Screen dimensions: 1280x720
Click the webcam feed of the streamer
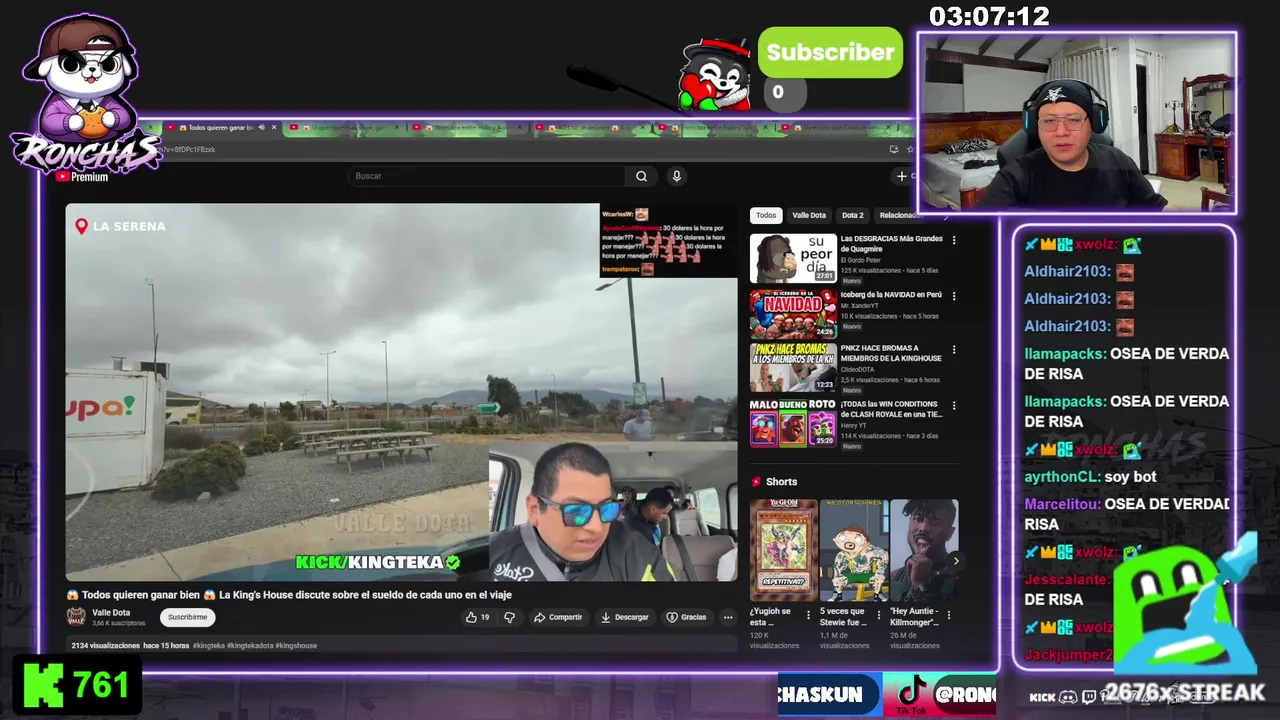(x=1077, y=122)
